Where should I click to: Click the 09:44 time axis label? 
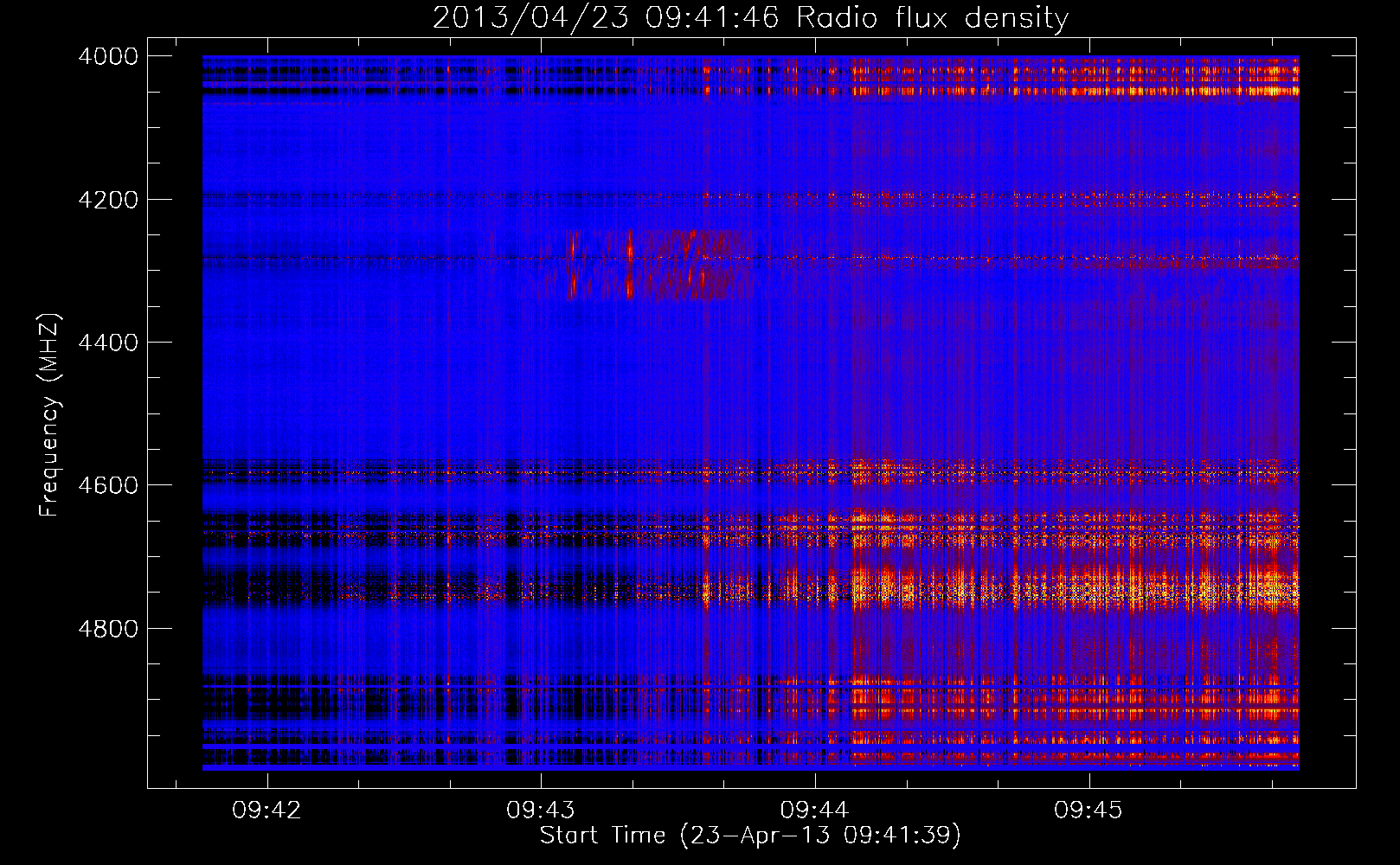pyautogui.click(x=814, y=811)
